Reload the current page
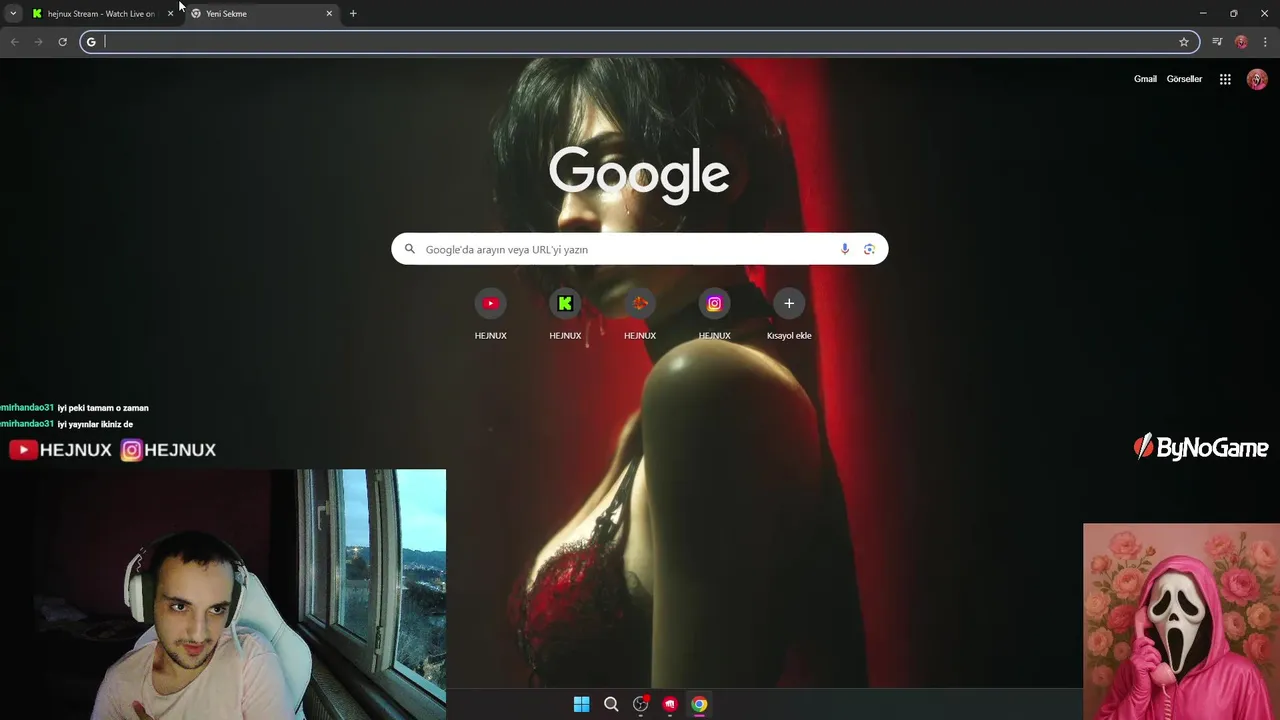Viewport: 1280px width, 720px height. coord(62,42)
